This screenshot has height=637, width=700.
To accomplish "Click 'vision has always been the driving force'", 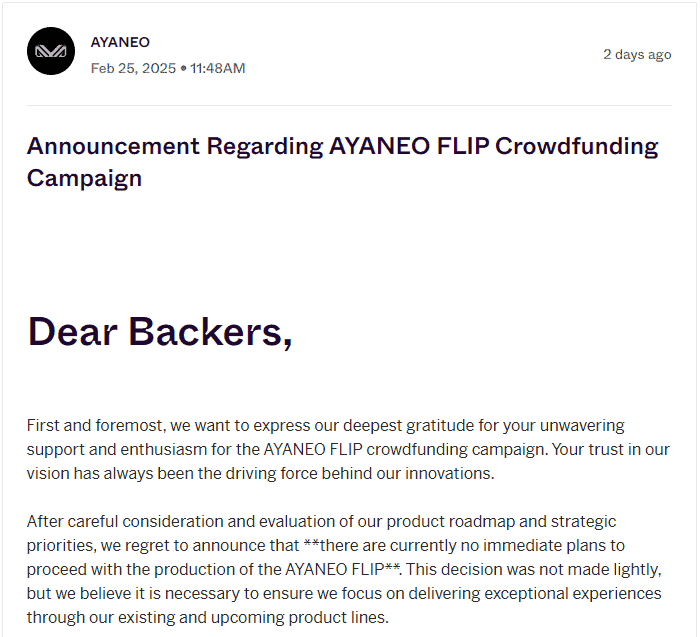I will [x=172, y=474].
